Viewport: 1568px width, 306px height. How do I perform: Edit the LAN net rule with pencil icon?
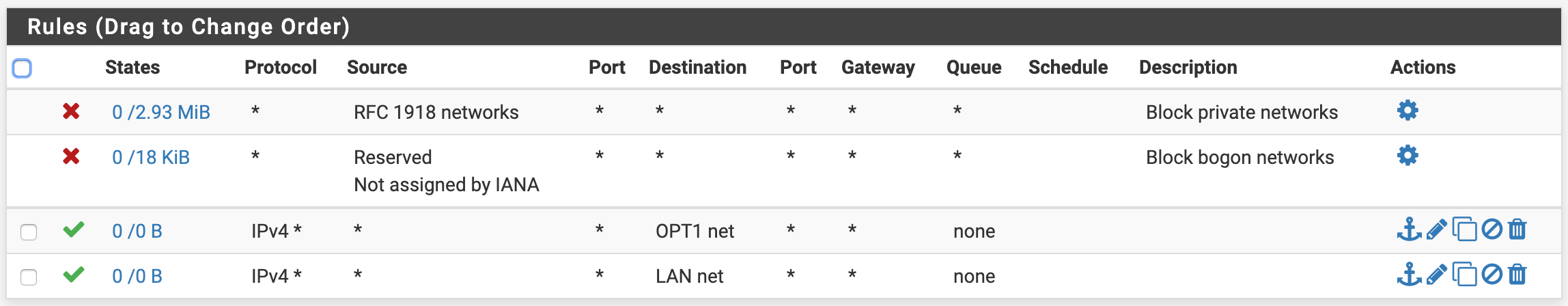tap(1437, 275)
